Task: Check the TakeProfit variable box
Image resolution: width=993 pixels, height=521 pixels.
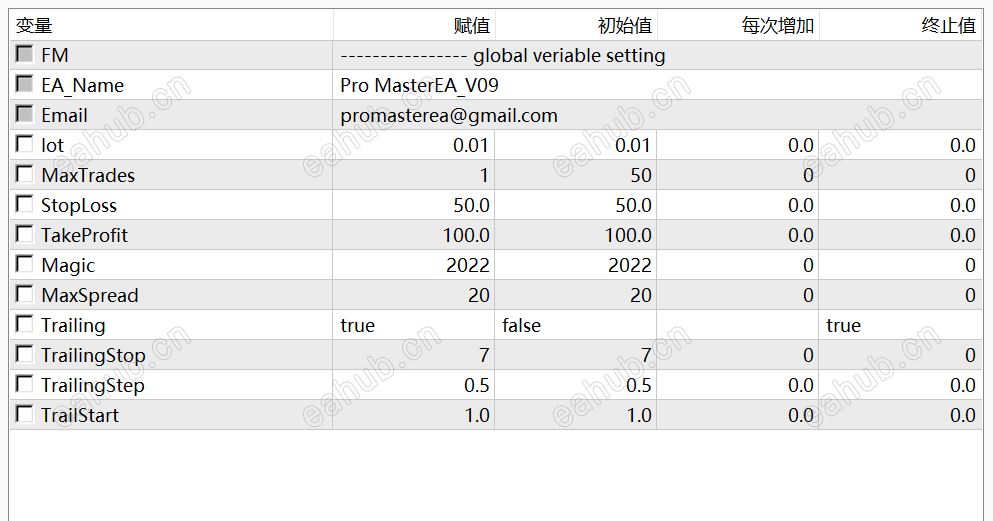Action: [x=24, y=234]
